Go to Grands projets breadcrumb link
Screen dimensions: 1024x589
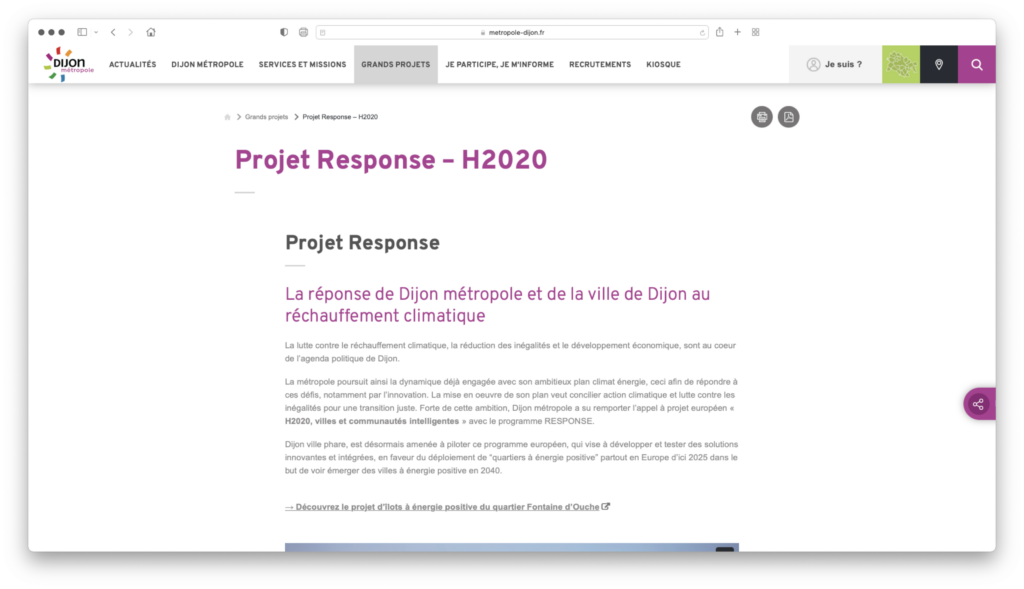[266, 117]
